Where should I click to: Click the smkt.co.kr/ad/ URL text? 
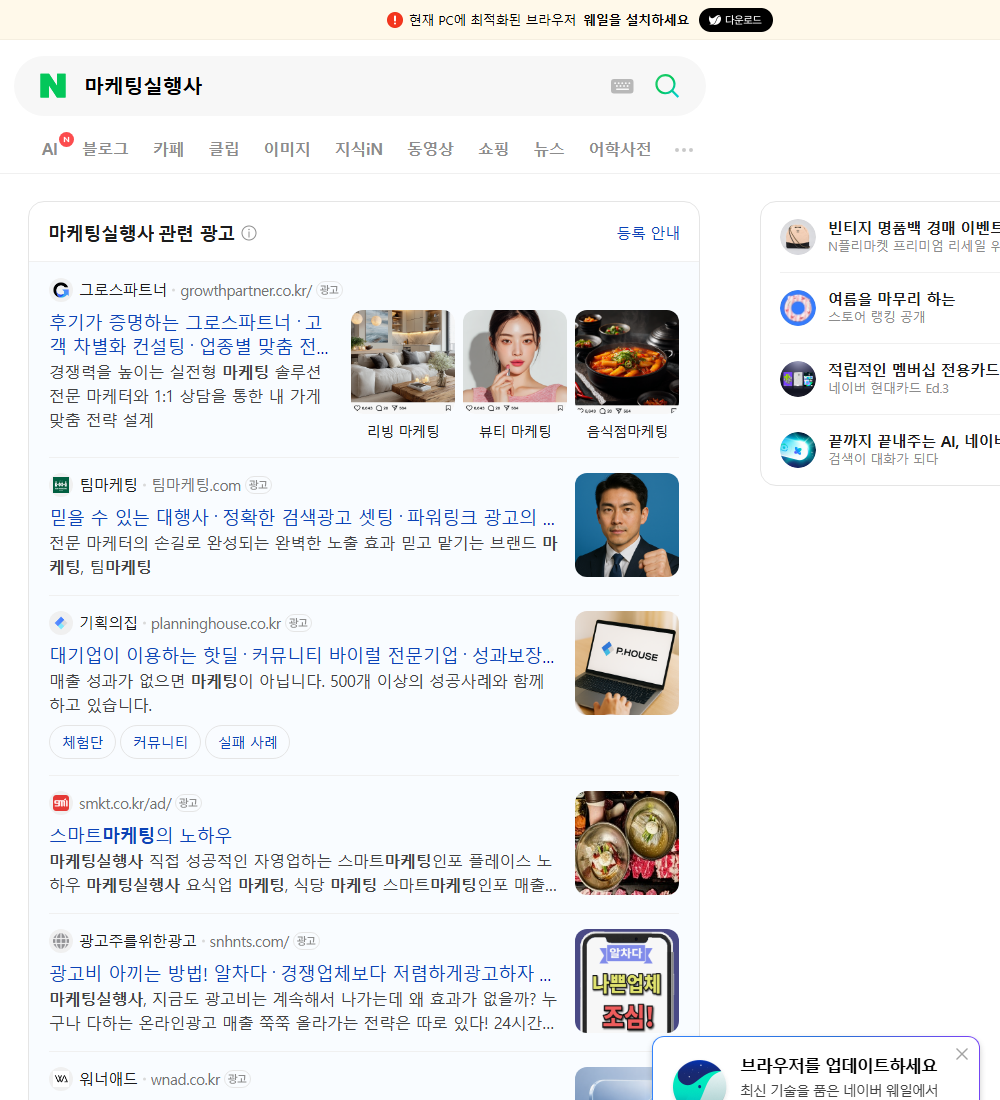pyautogui.click(x=125, y=803)
